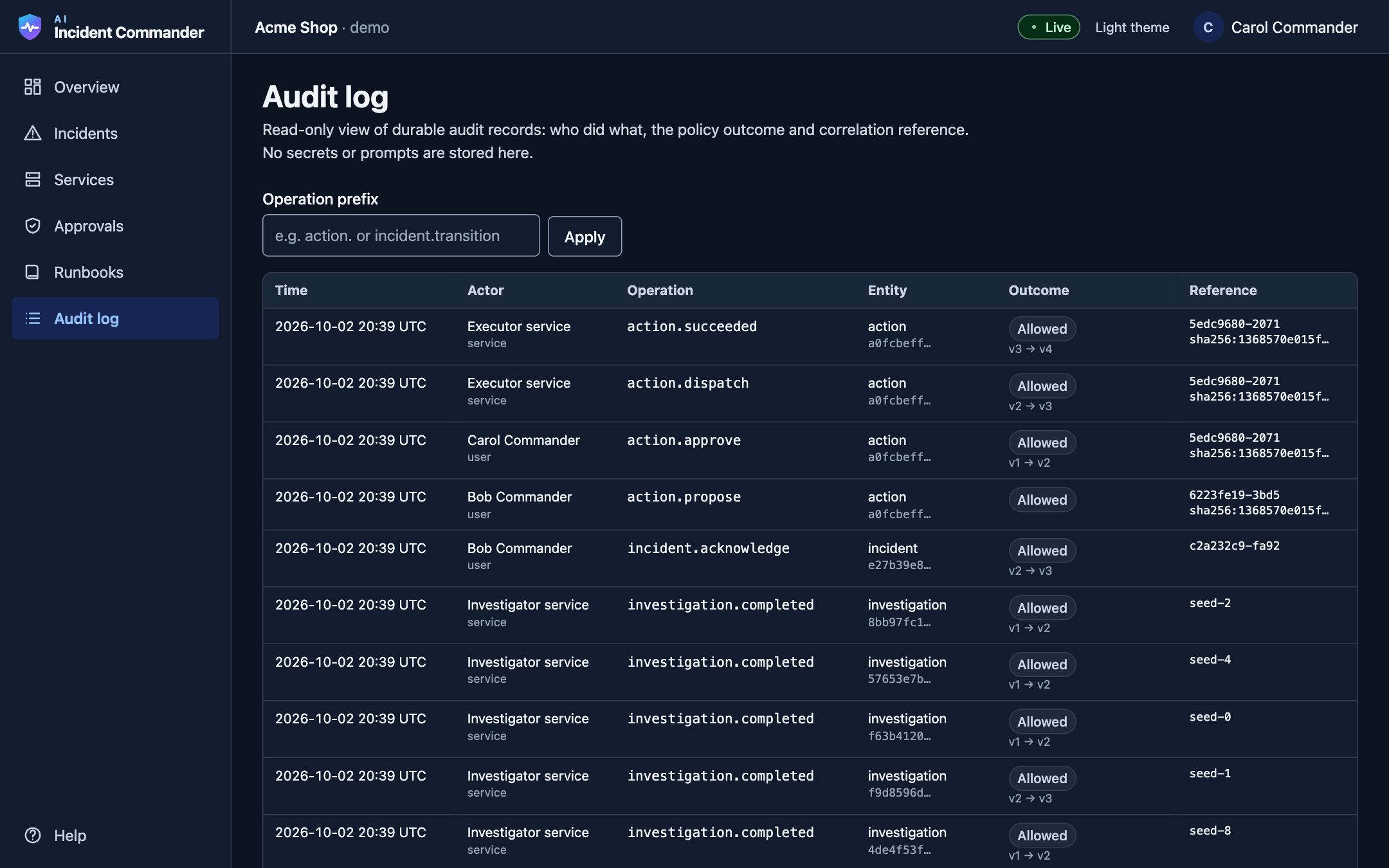Click the Audit log list icon
Viewport: 1389px width, 868px height.
point(33,318)
